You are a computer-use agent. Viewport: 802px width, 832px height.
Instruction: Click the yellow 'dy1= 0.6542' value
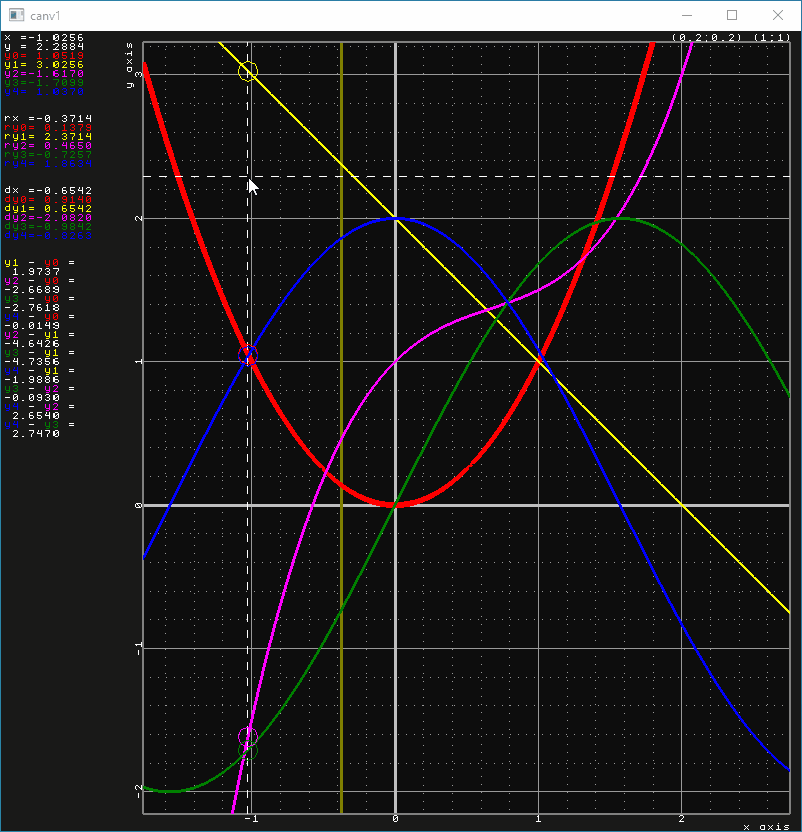[48, 209]
